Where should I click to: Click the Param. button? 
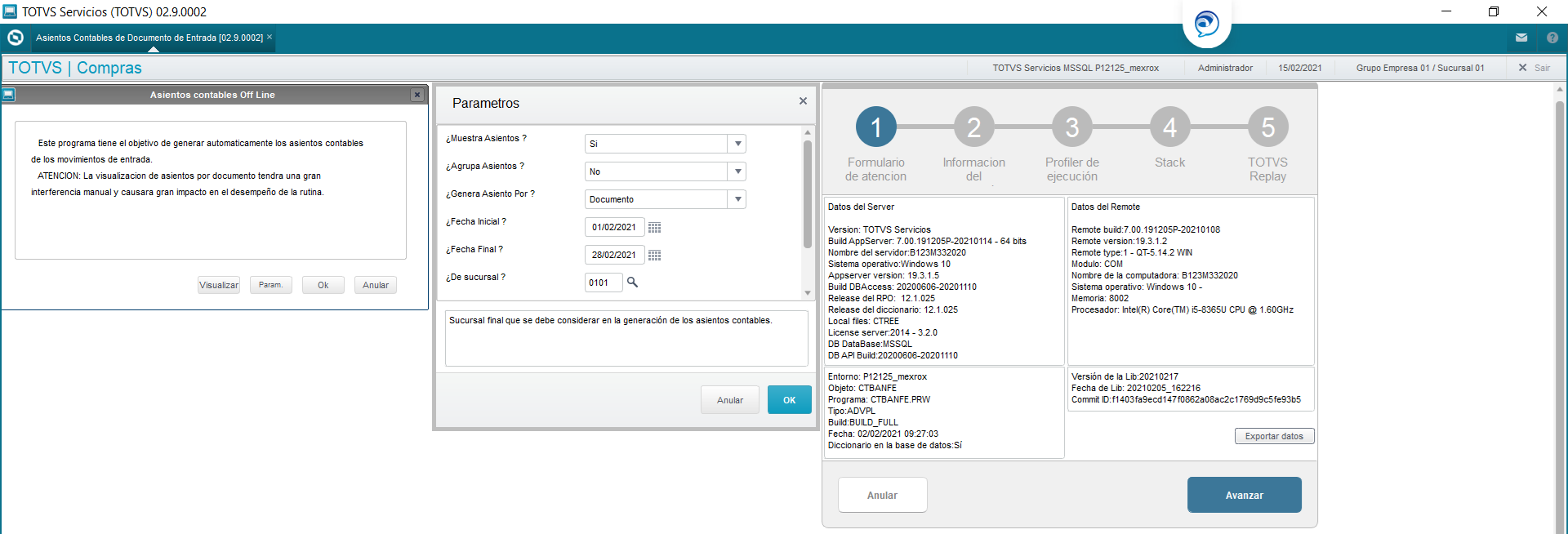[x=271, y=285]
